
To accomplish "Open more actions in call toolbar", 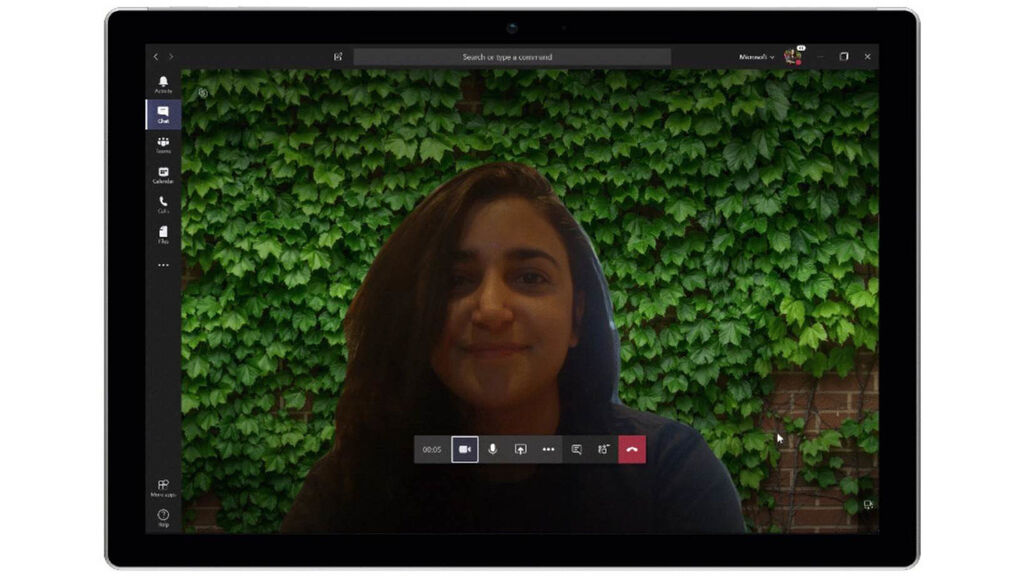I will (x=548, y=450).
